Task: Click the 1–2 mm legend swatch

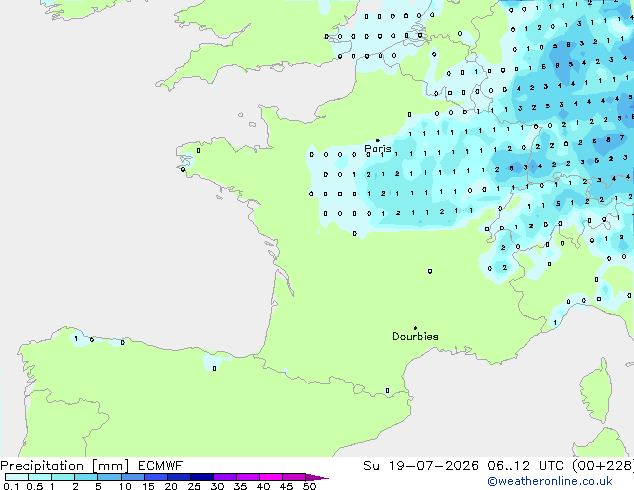Action: pyautogui.click(x=63, y=477)
